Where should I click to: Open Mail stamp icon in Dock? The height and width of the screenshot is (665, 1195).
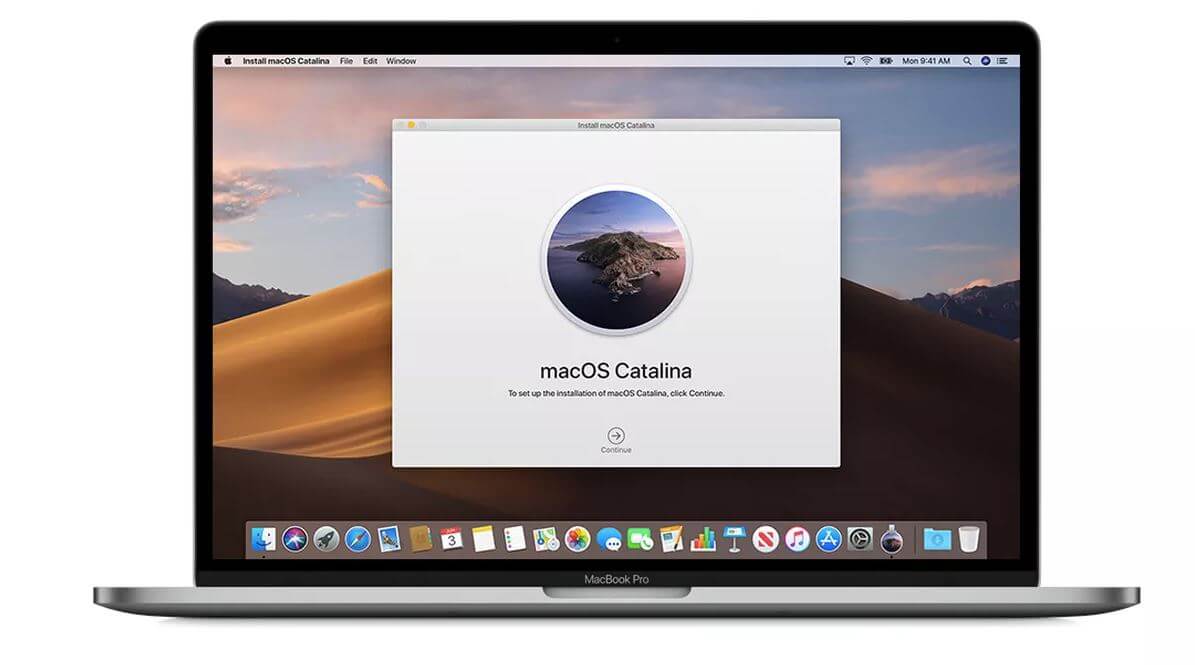pyautogui.click(x=389, y=539)
